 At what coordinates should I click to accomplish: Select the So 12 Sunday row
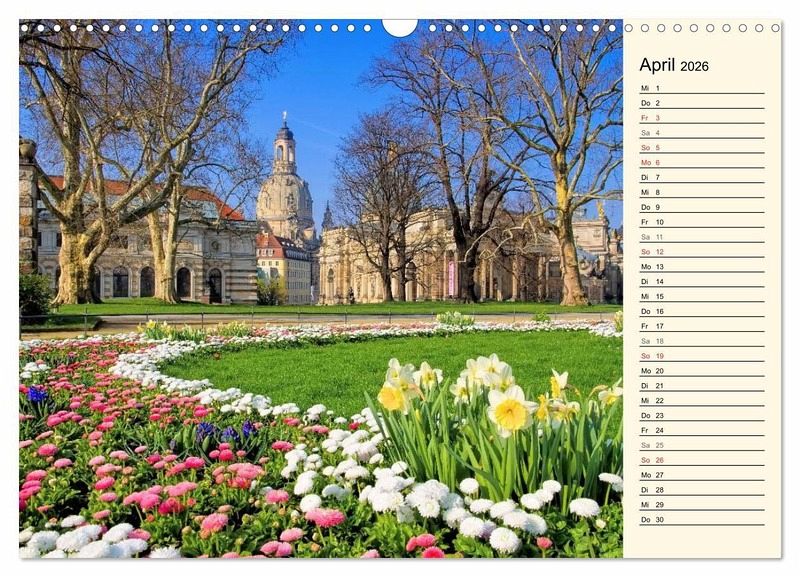pyautogui.click(x=702, y=252)
